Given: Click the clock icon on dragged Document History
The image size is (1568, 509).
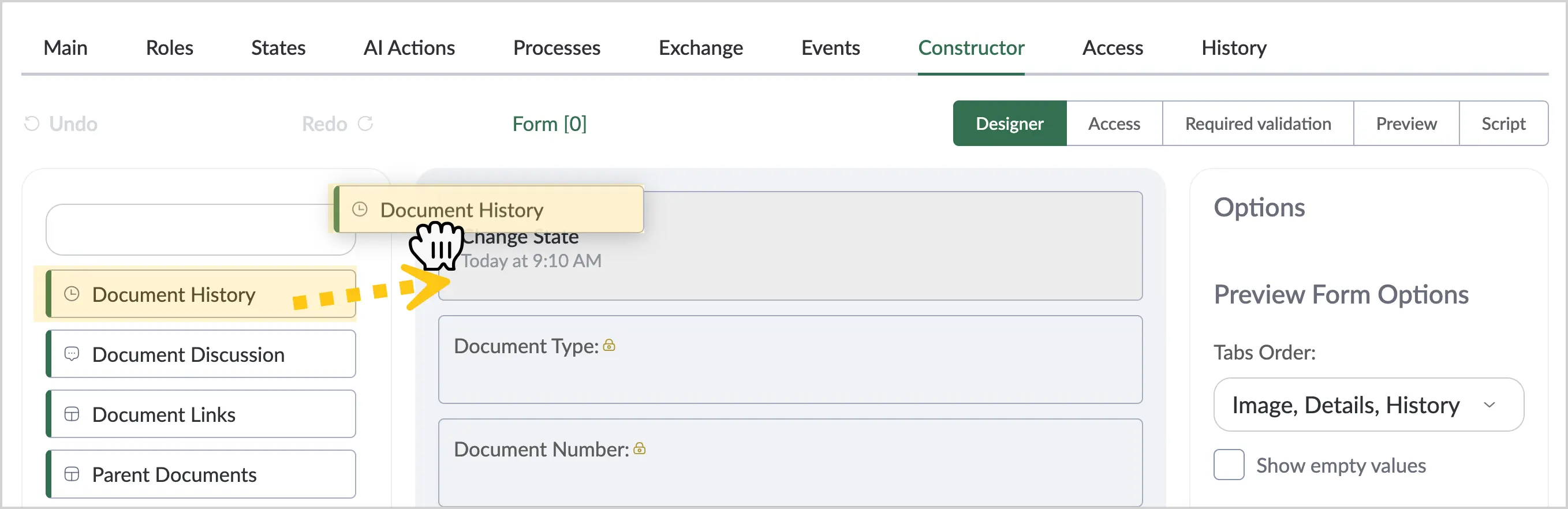Looking at the screenshot, I should pyautogui.click(x=360, y=210).
